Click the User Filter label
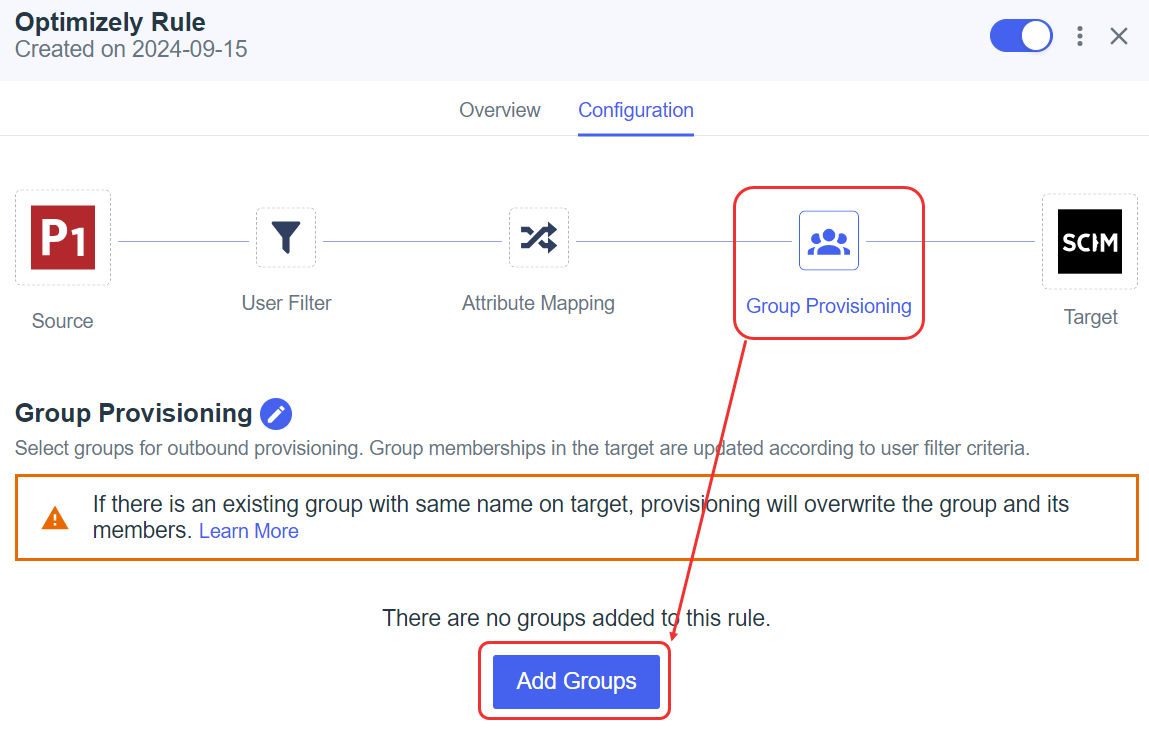Viewport: 1149px width, 729px height. (287, 303)
